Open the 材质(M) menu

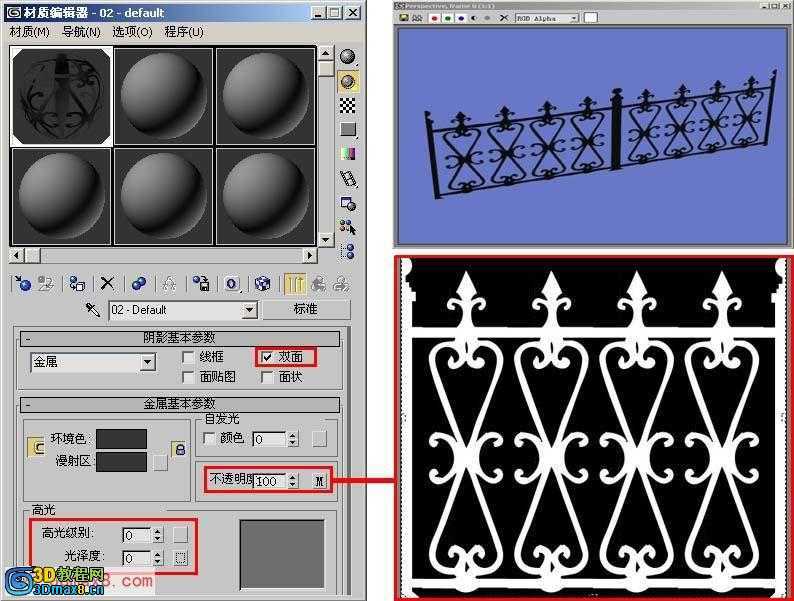coord(29,32)
